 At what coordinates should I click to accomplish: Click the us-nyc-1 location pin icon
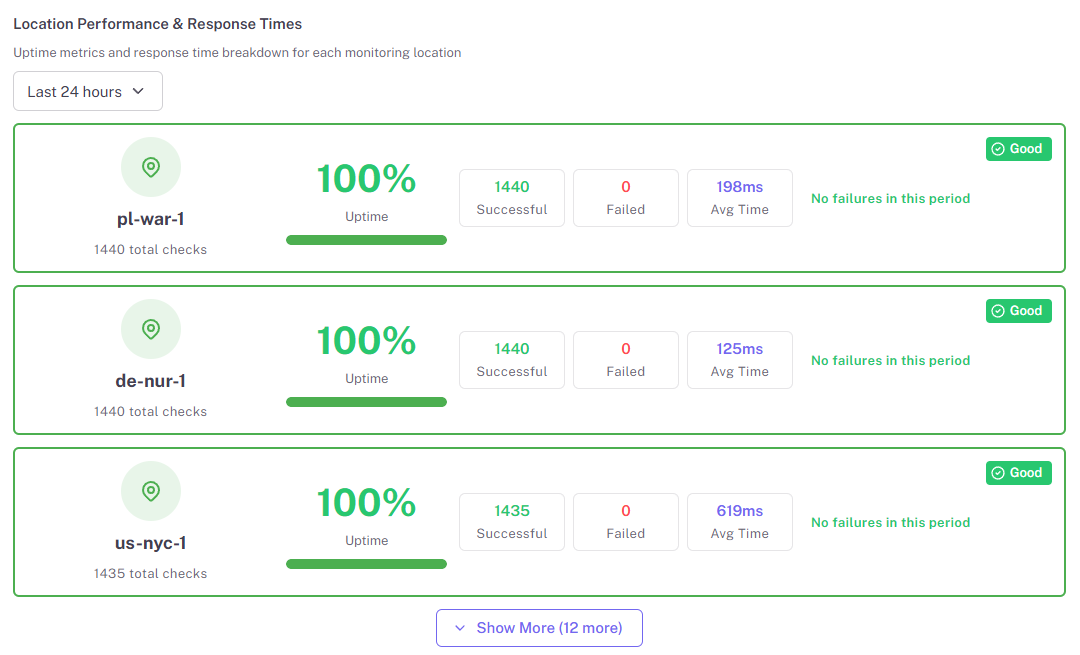(151, 491)
